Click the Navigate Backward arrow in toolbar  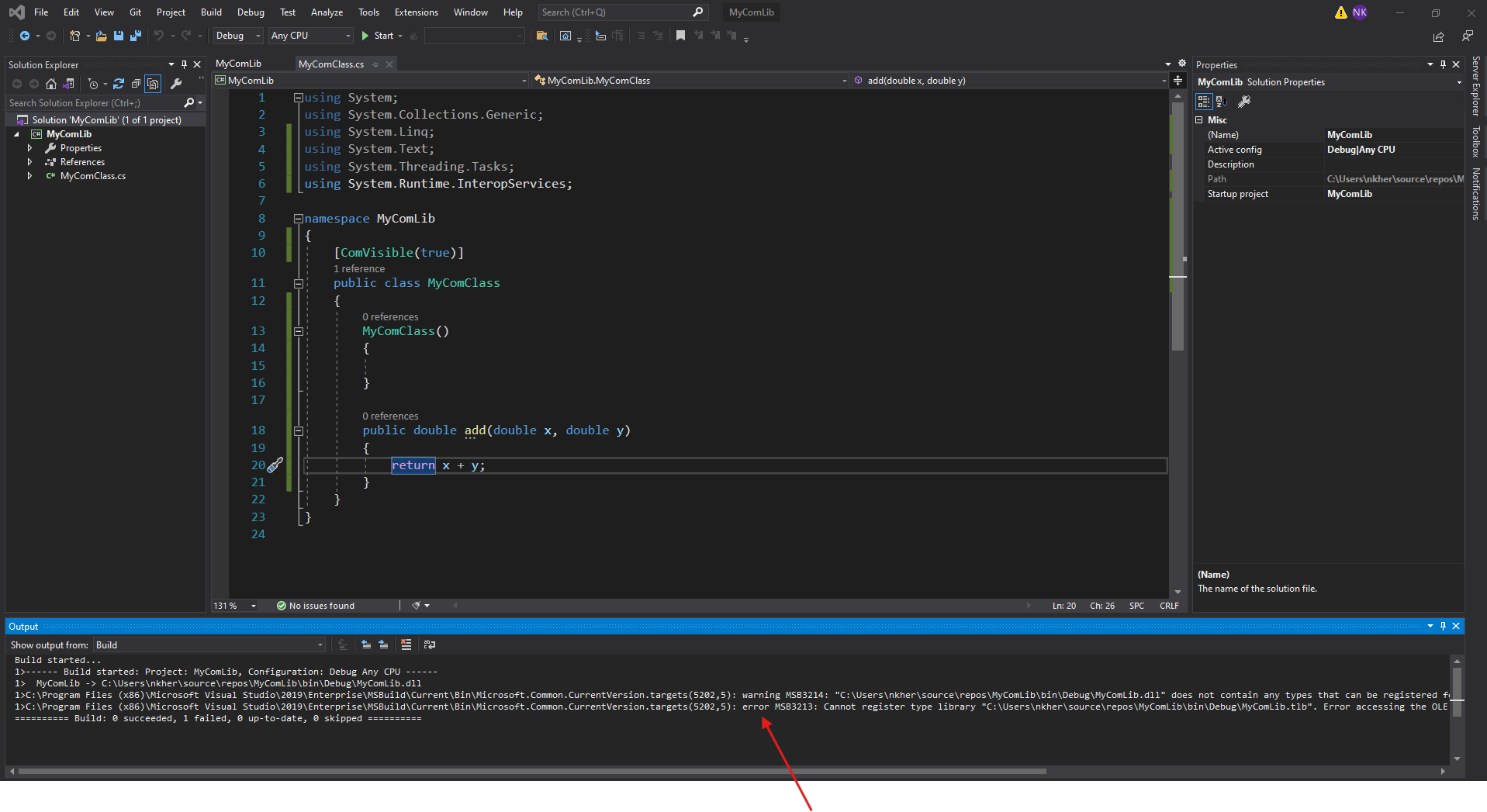[x=25, y=36]
